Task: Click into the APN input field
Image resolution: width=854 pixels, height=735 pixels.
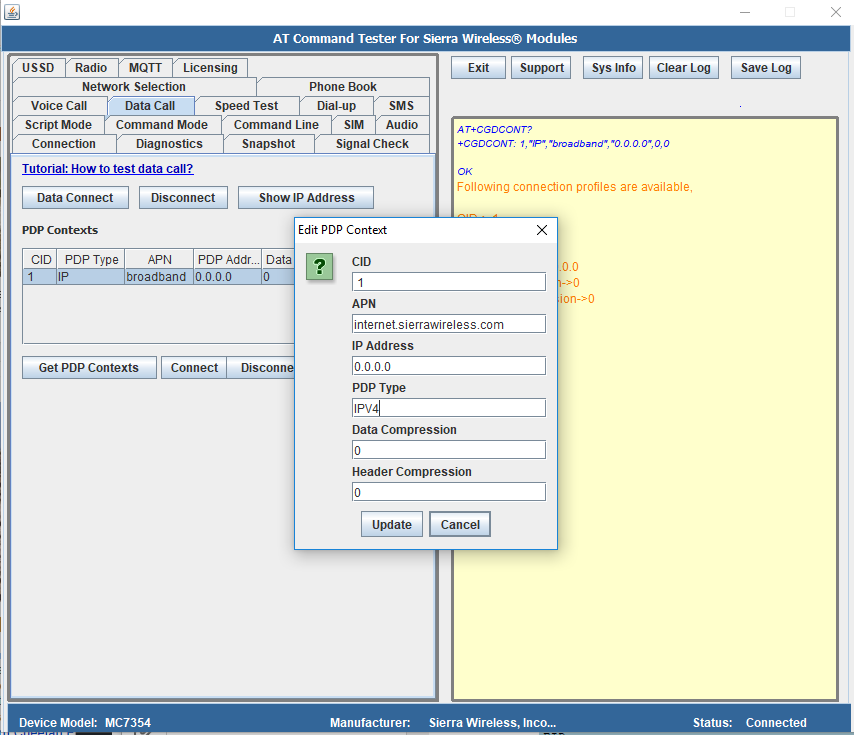Action: coord(449,324)
